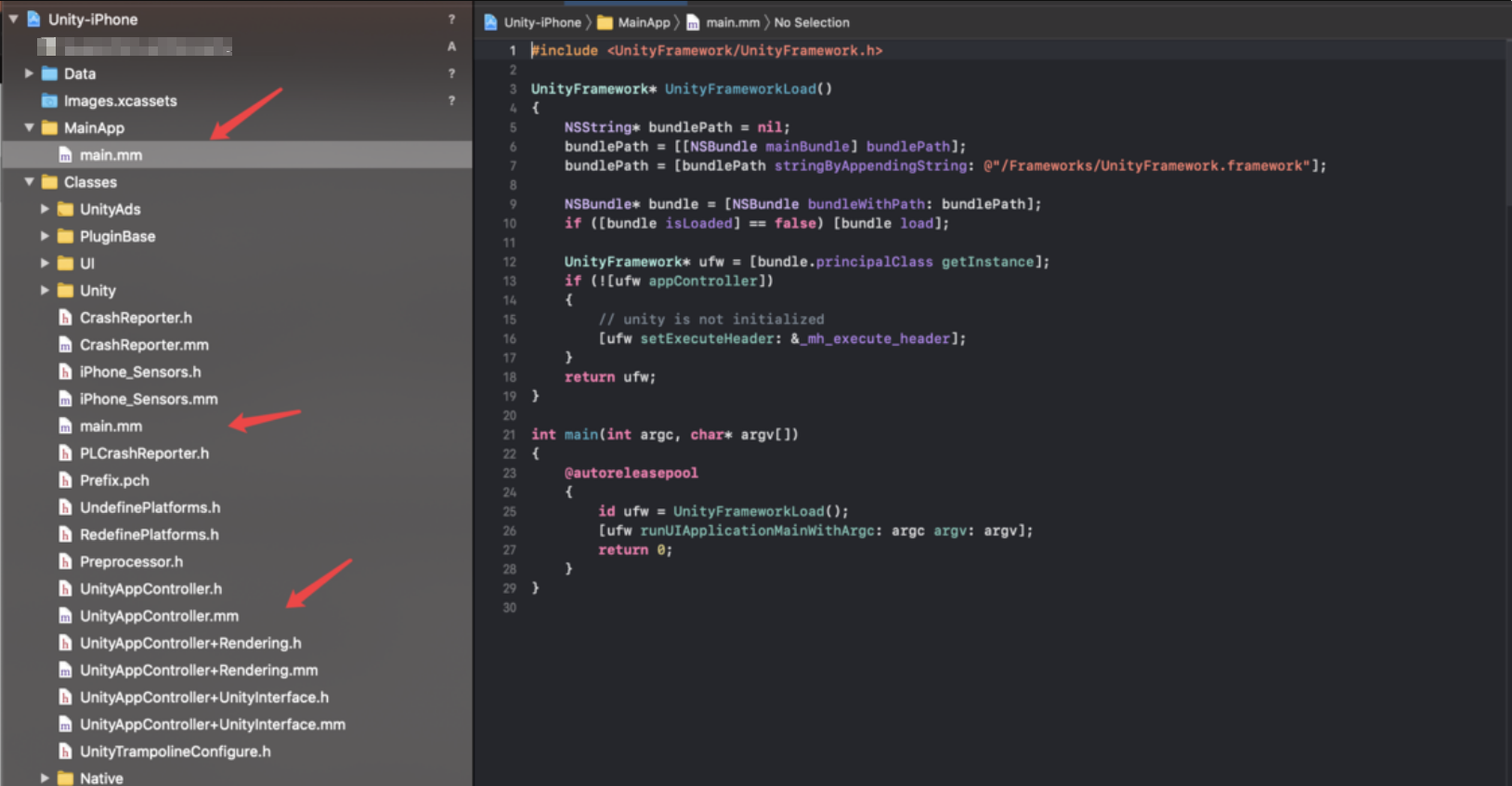Click the main.mm file icon under Classes
The height and width of the screenshot is (786, 1512).
(65, 426)
